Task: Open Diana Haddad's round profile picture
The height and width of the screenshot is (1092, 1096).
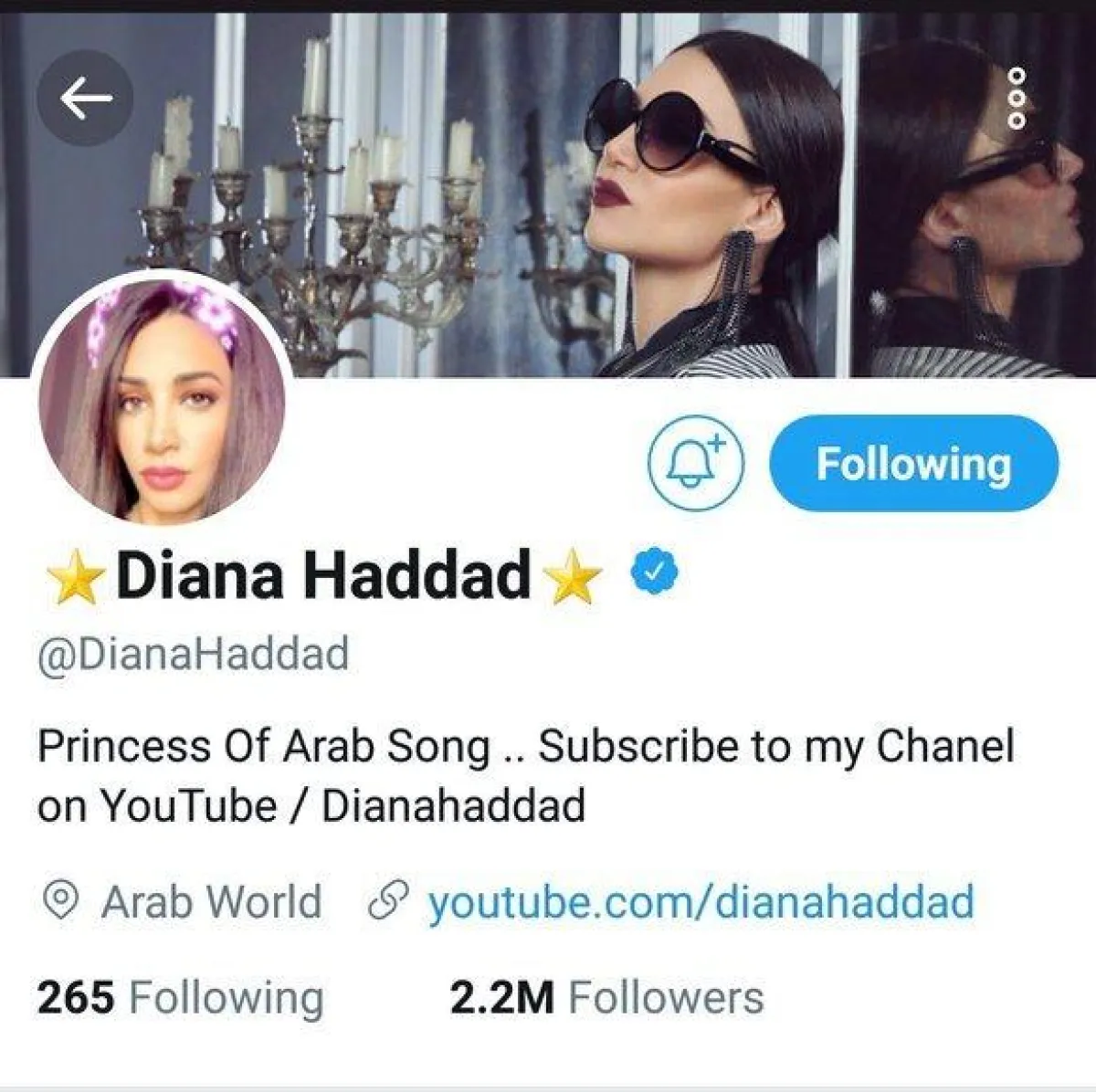Action: [163, 403]
